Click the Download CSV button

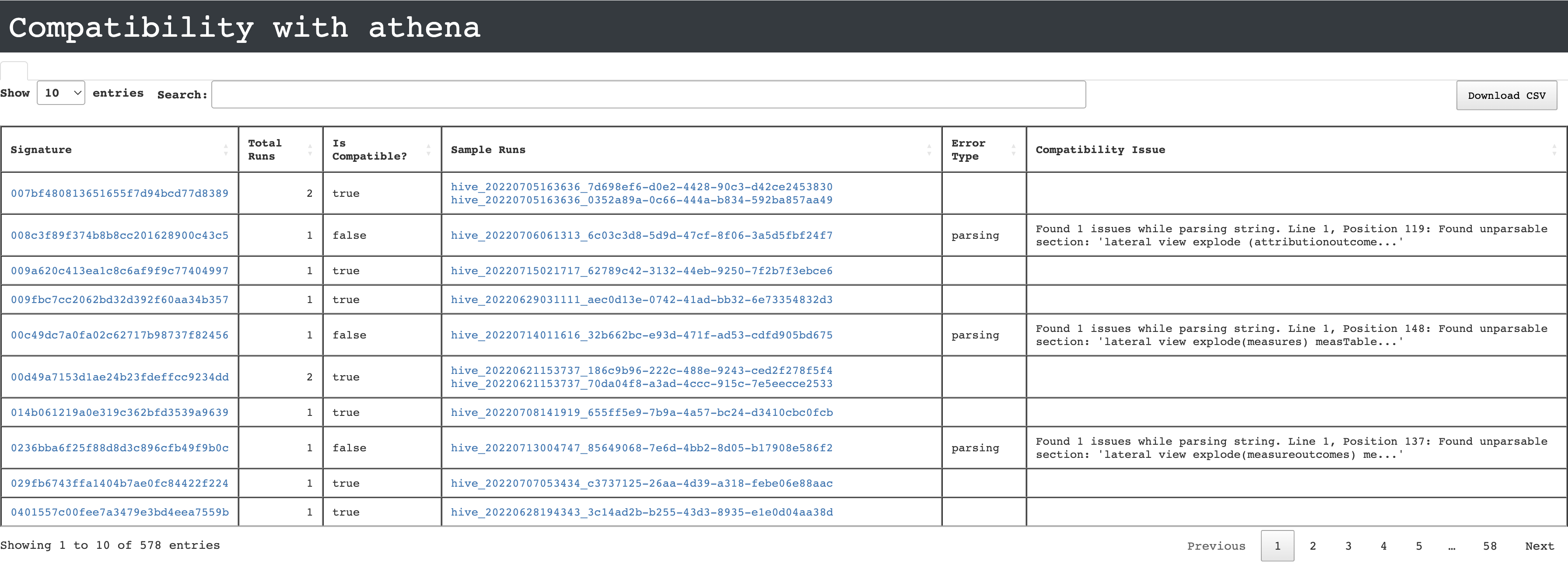(1506, 95)
